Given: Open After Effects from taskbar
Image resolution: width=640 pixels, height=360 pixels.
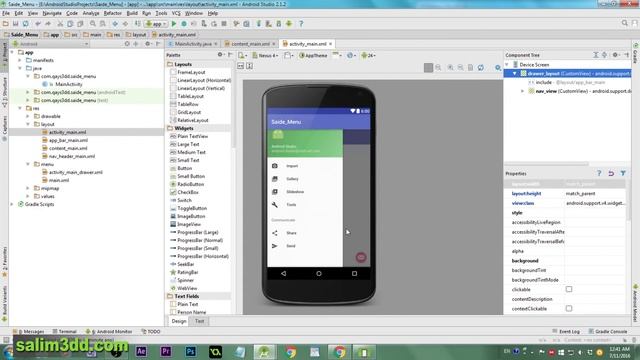Looking at the screenshot, I should pos(141,351).
